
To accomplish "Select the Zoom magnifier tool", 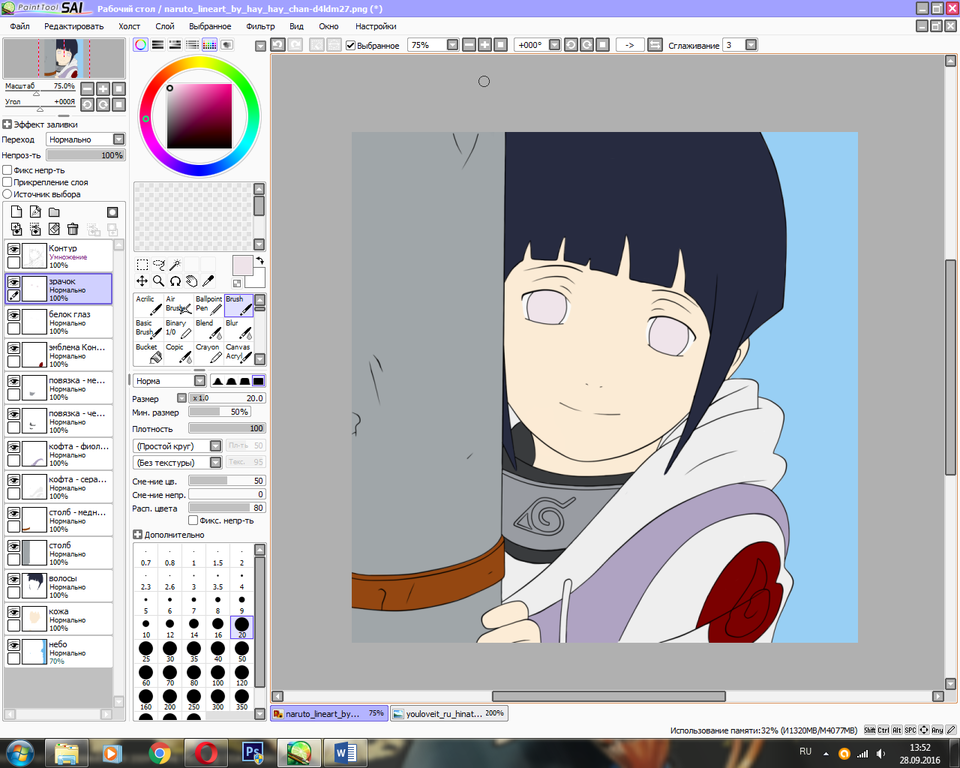I will click(x=159, y=281).
